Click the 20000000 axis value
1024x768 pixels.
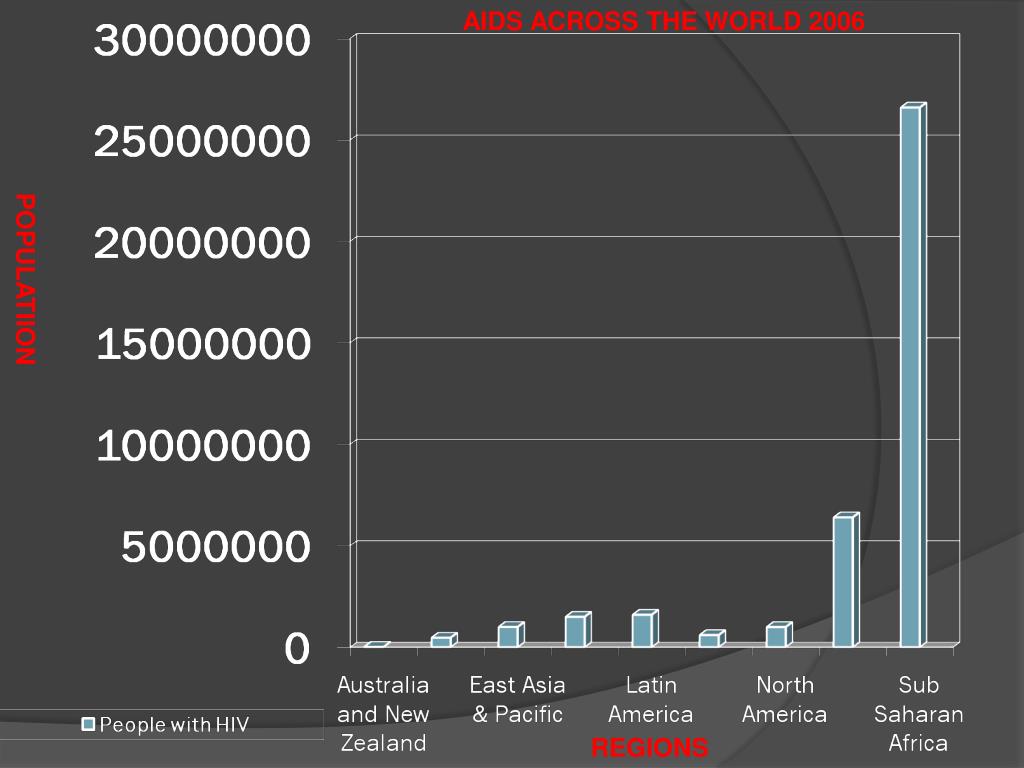pos(202,243)
